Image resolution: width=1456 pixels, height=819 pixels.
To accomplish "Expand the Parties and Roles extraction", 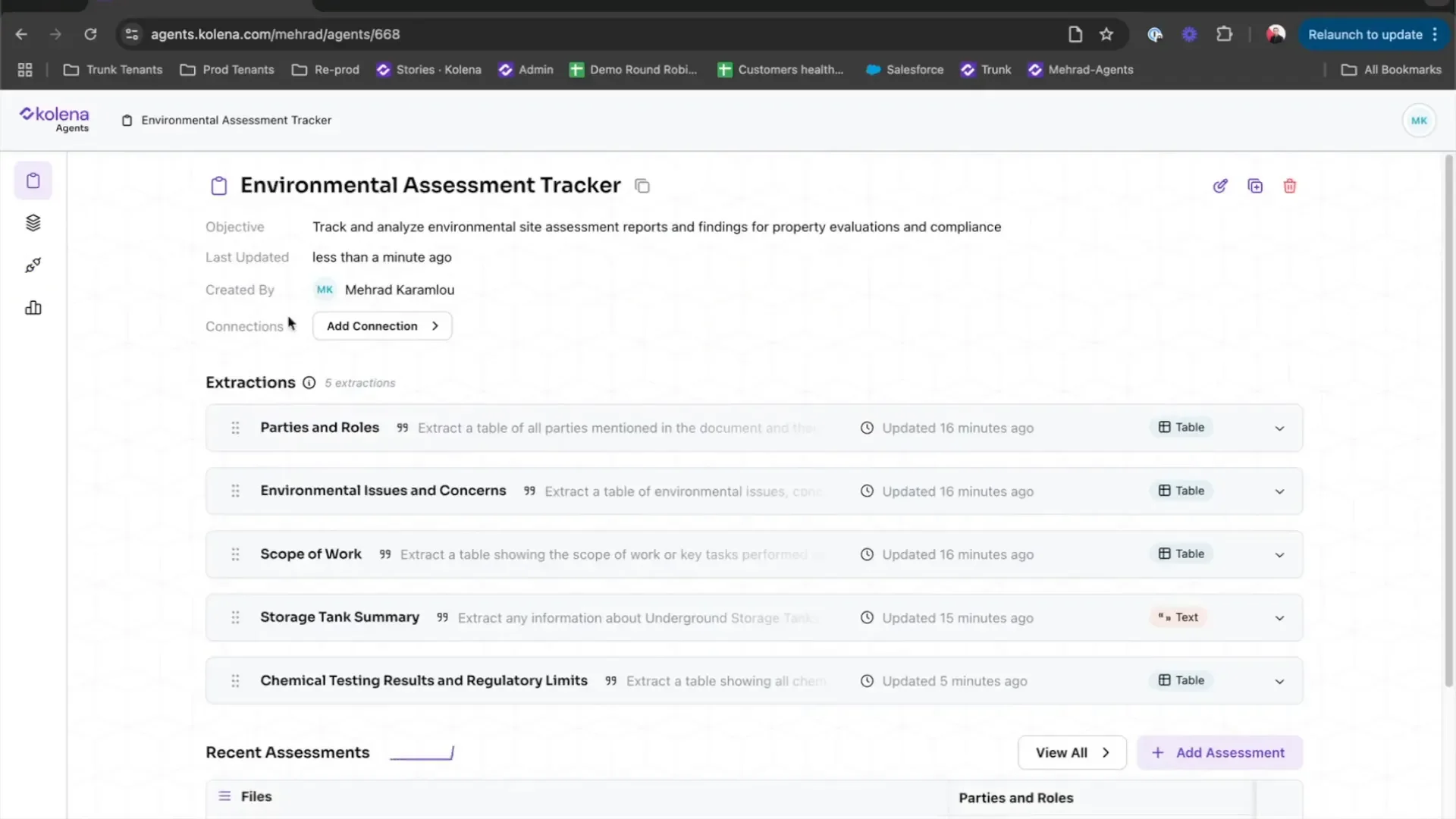I will pyautogui.click(x=1279, y=428).
